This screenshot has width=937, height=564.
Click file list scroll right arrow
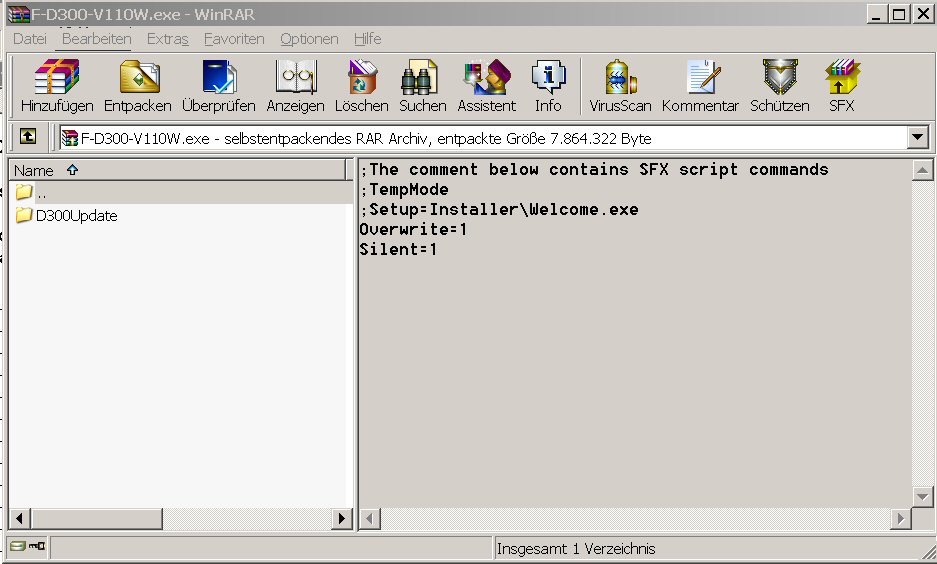click(x=342, y=519)
